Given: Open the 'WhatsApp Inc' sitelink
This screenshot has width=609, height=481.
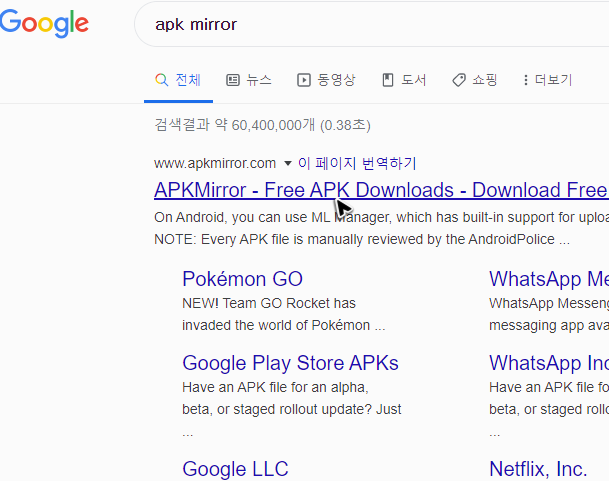Looking at the screenshot, I should tap(549, 363).
